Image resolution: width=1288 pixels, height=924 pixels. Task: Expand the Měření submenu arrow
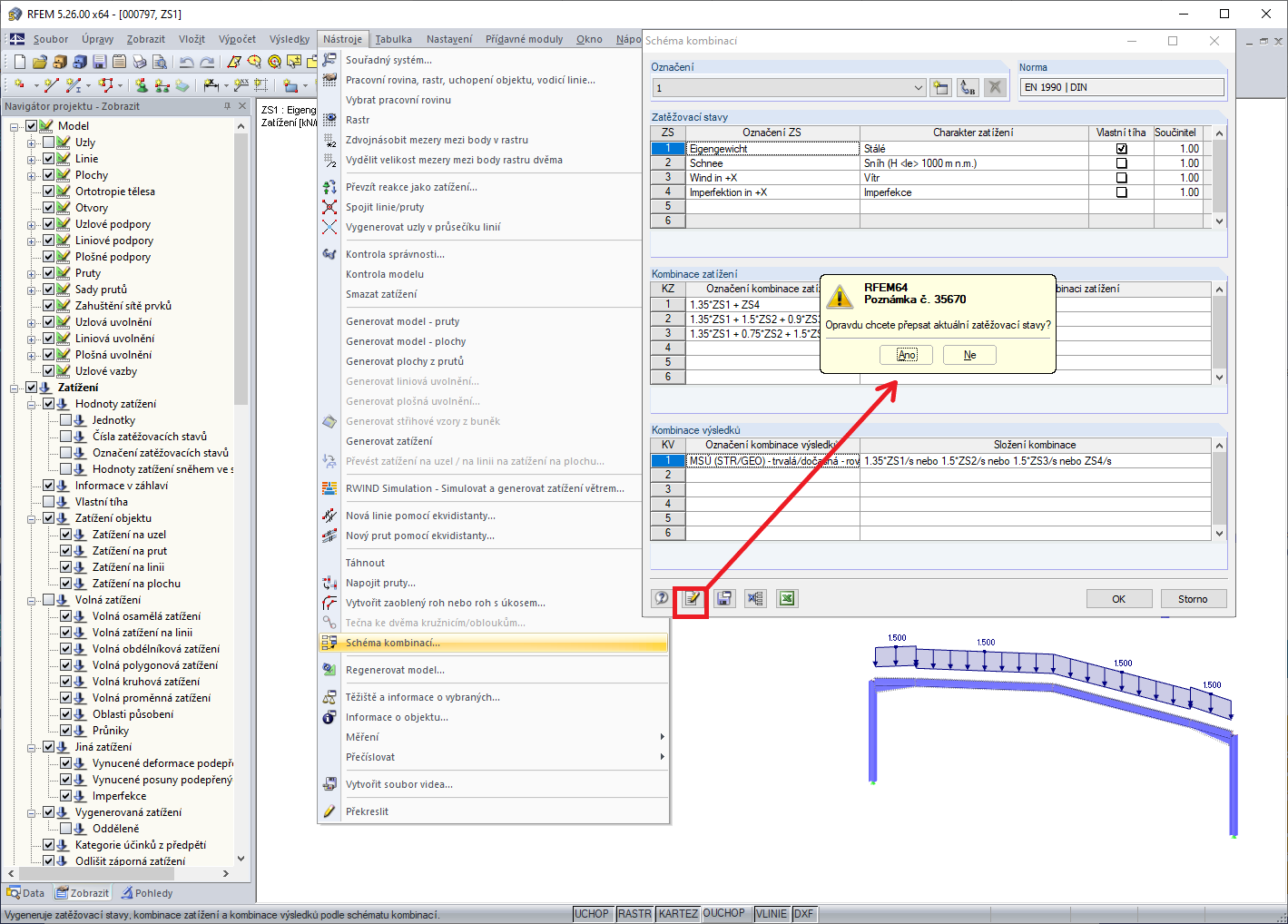[662, 737]
